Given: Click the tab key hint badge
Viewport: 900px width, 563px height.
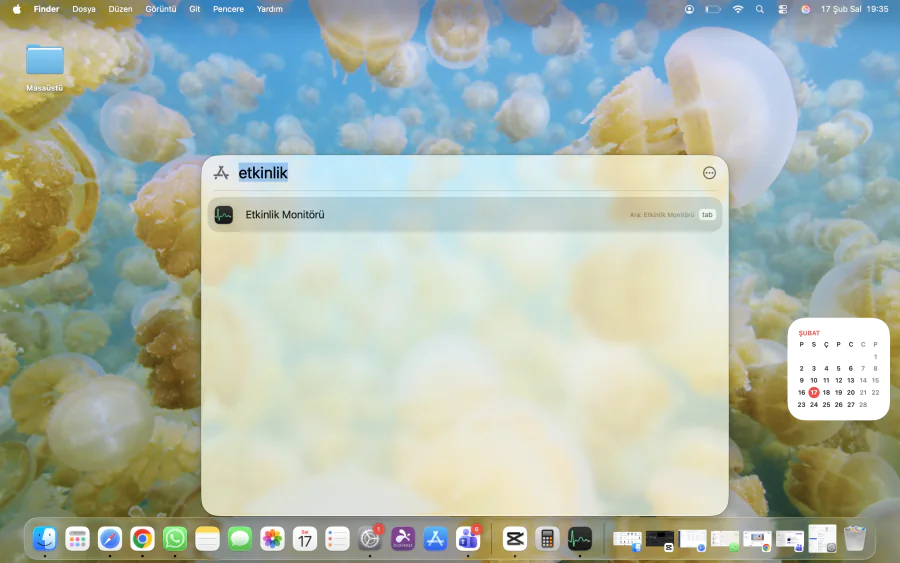Looking at the screenshot, I should coord(707,215).
